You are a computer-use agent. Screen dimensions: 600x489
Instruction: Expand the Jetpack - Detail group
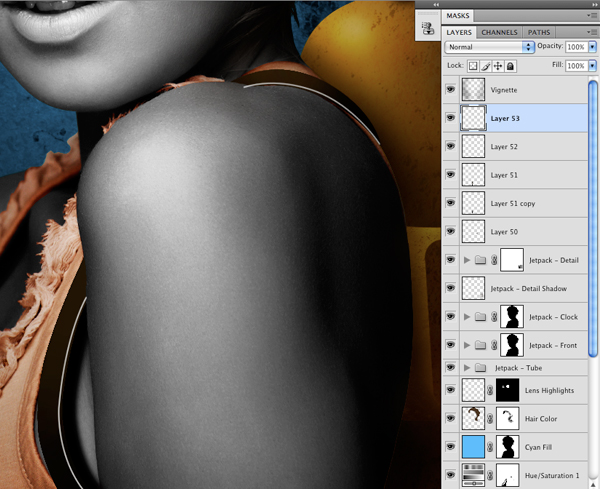pos(467,260)
